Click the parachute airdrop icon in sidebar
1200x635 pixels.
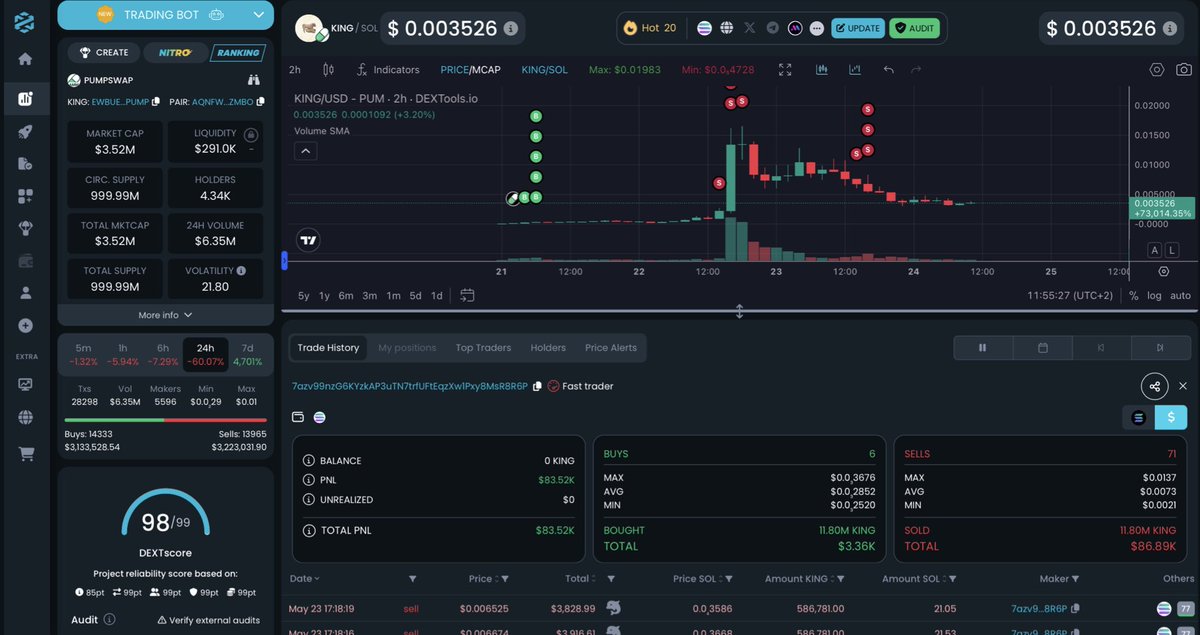(25, 228)
